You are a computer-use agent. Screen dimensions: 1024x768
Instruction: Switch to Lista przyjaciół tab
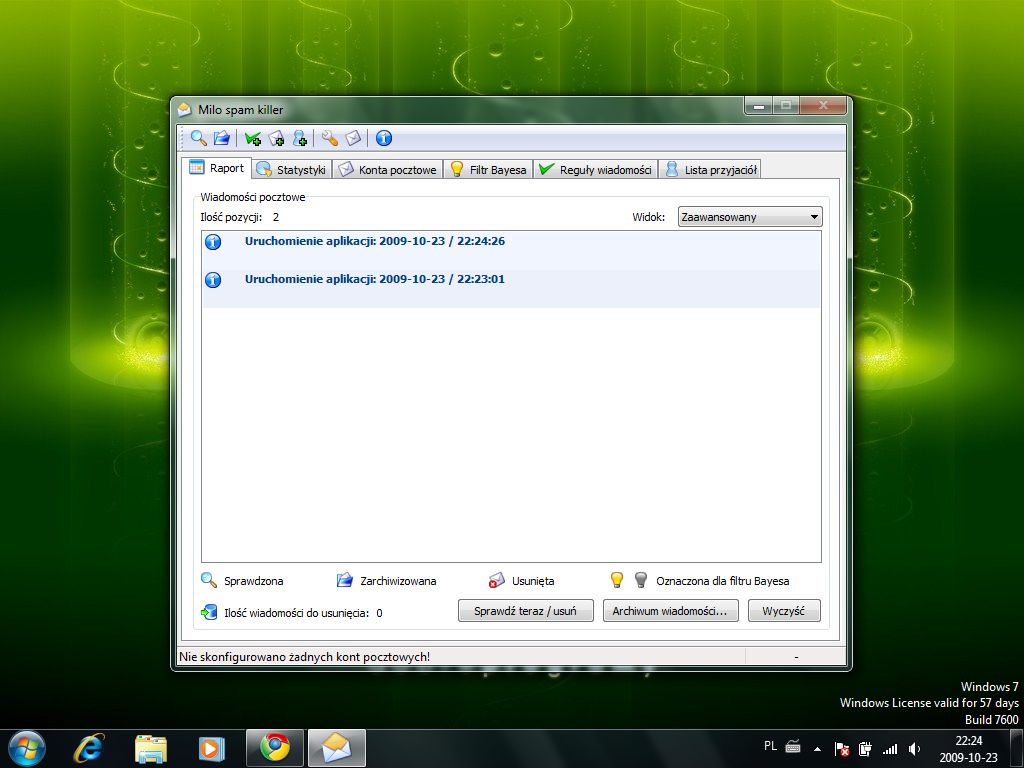pos(710,170)
